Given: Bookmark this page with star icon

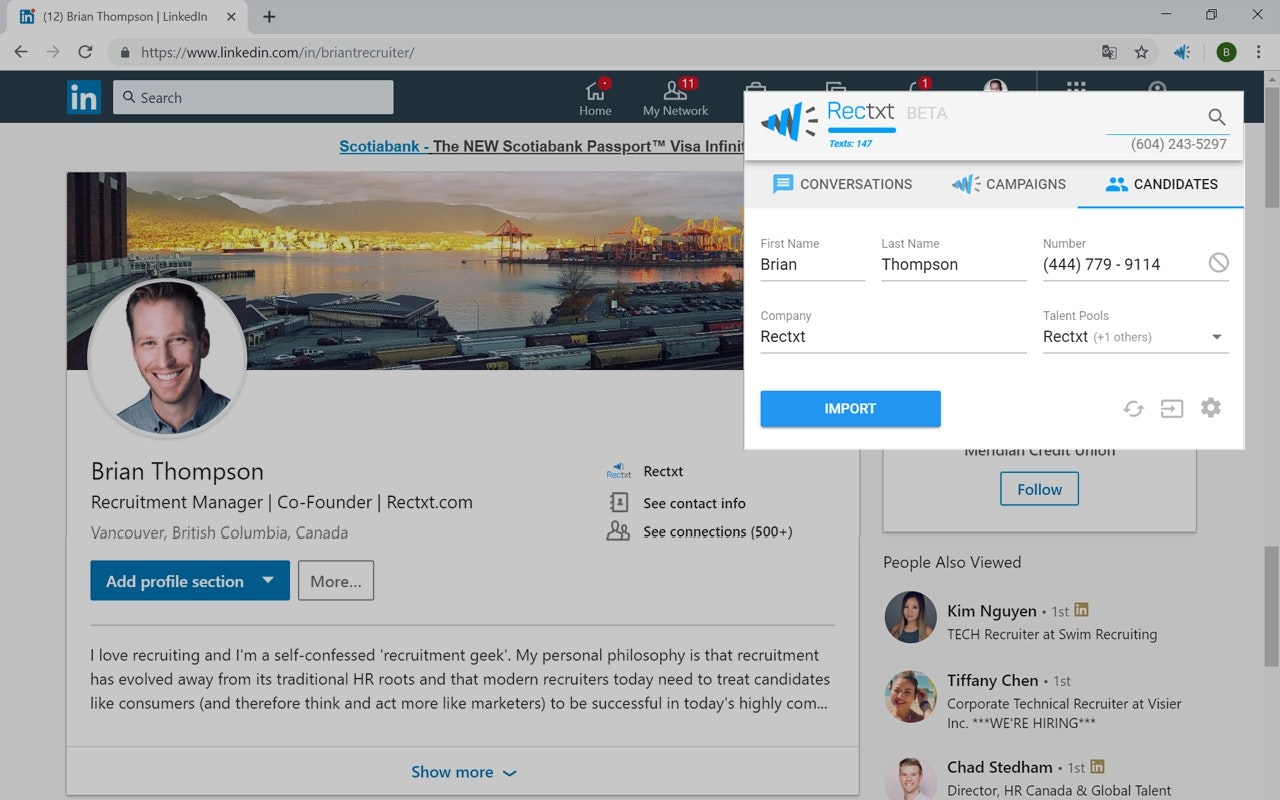Looking at the screenshot, I should click(1141, 52).
